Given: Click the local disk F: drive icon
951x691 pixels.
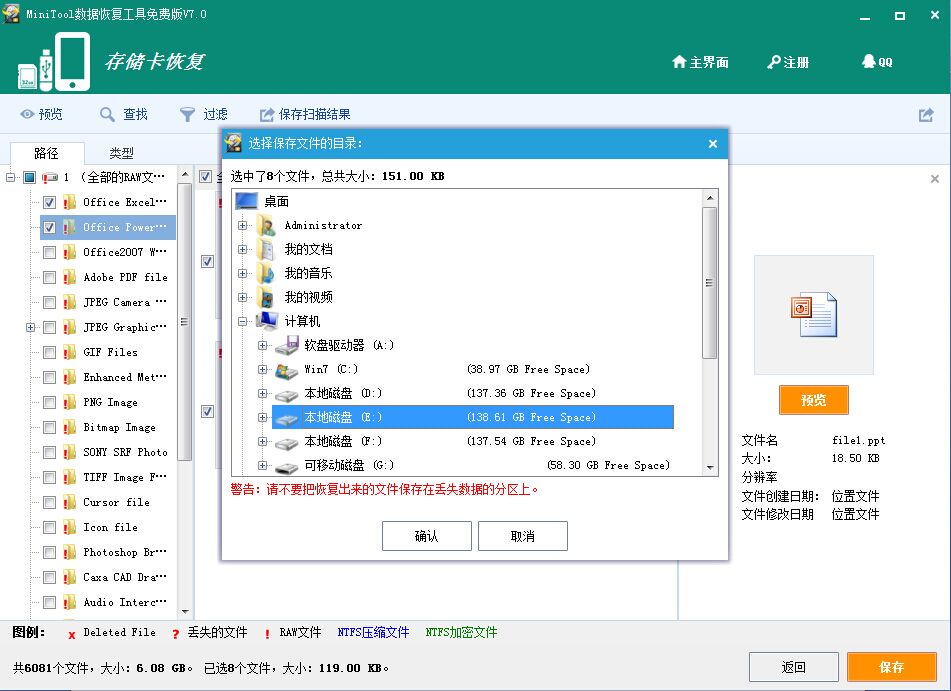Looking at the screenshot, I should 286,443.
